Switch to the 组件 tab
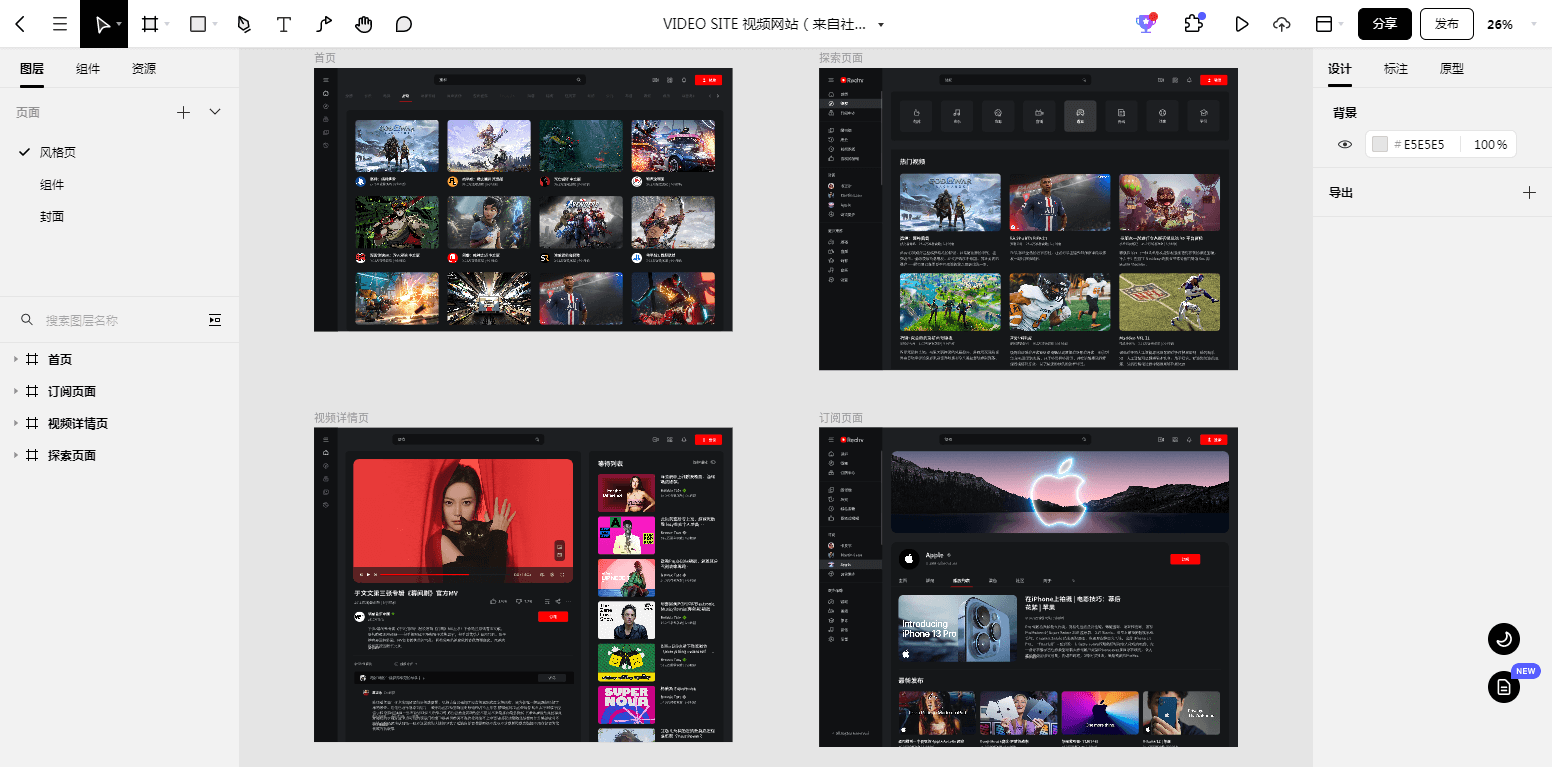1552x767 pixels. pyautogui.click(x=88, y=69)
